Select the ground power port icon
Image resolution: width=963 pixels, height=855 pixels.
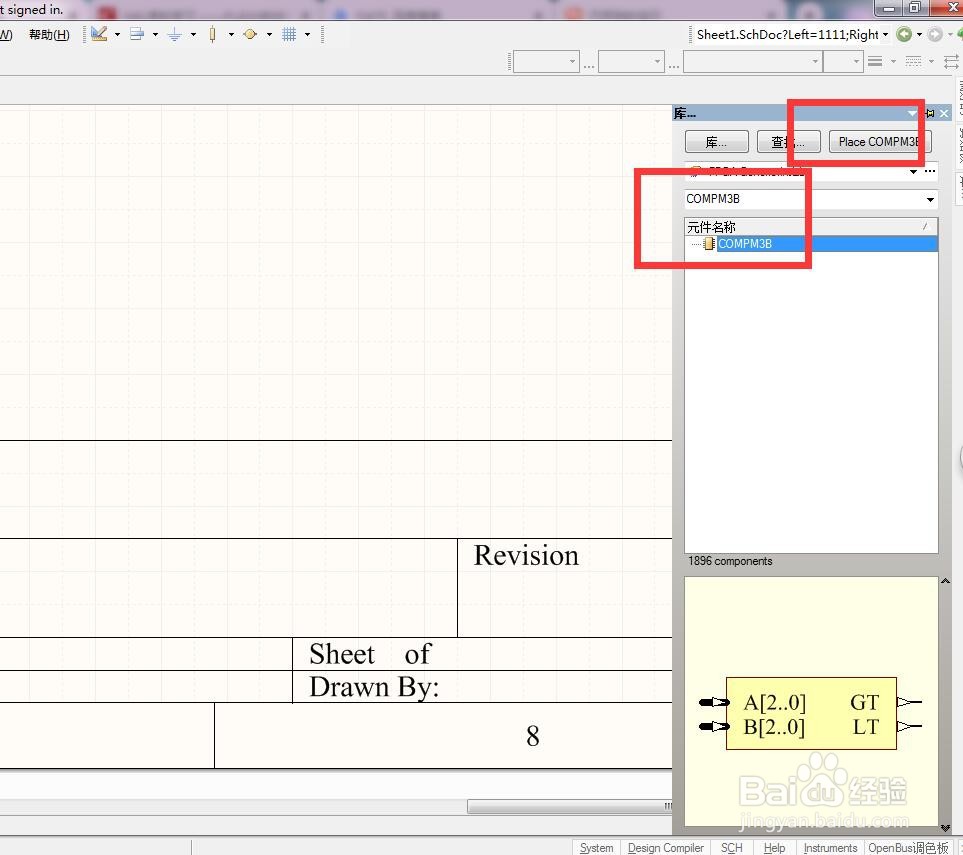pyautogui.click(x=174, y=34)
